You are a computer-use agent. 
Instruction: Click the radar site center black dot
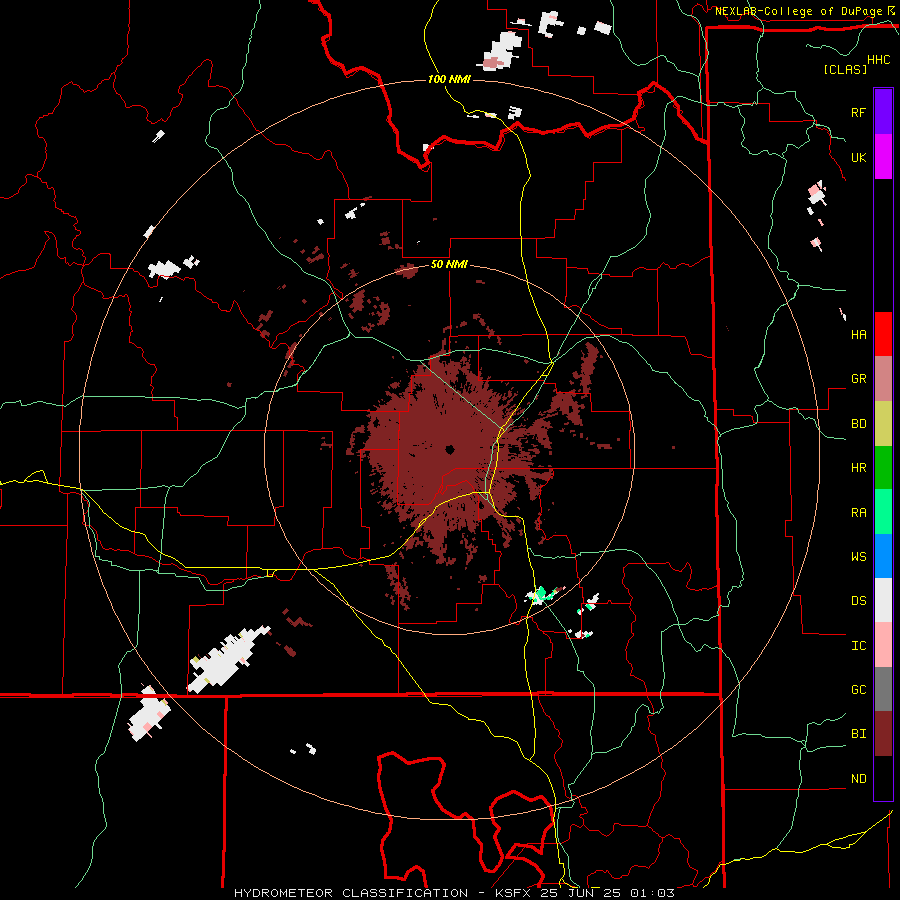click(449, 449)
